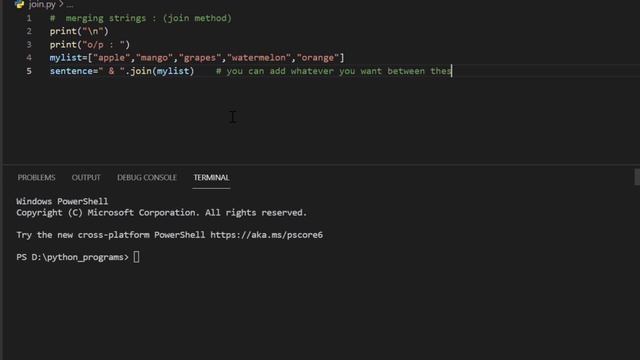Click line number 2 in the gutter
This screenshot has width=640, height=360.
(29, 31)
